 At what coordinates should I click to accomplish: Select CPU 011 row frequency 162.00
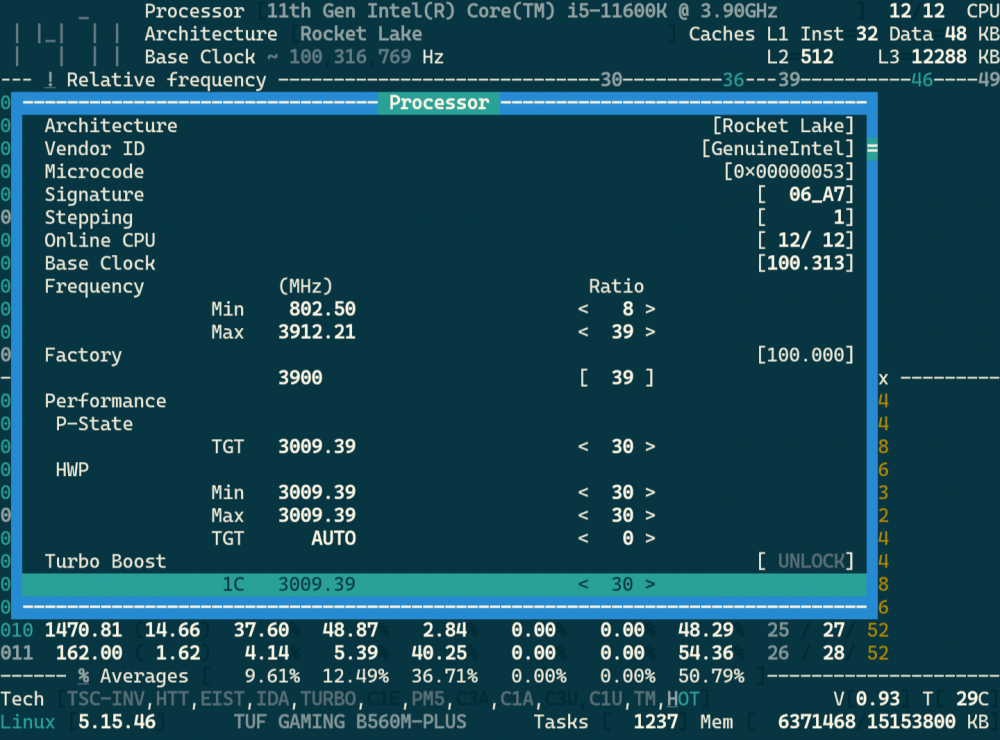click(89, 653)
